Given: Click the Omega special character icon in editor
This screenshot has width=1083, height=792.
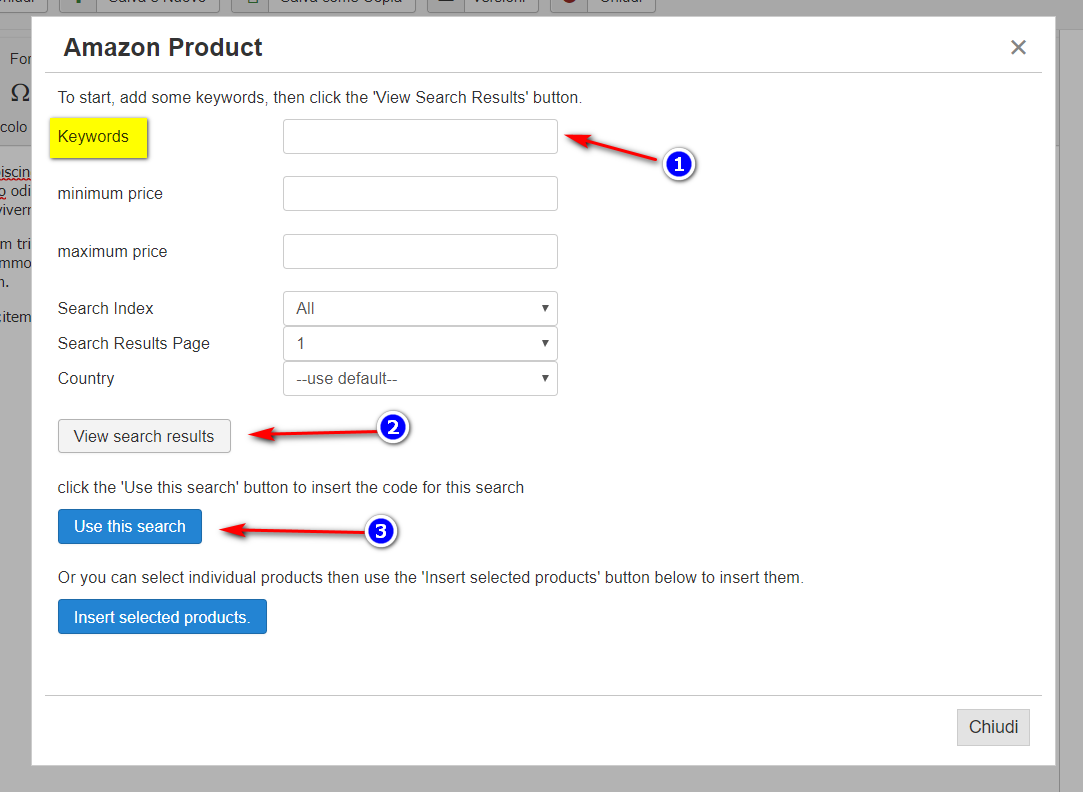Looking at the screenshot, I should pos(20,92).
